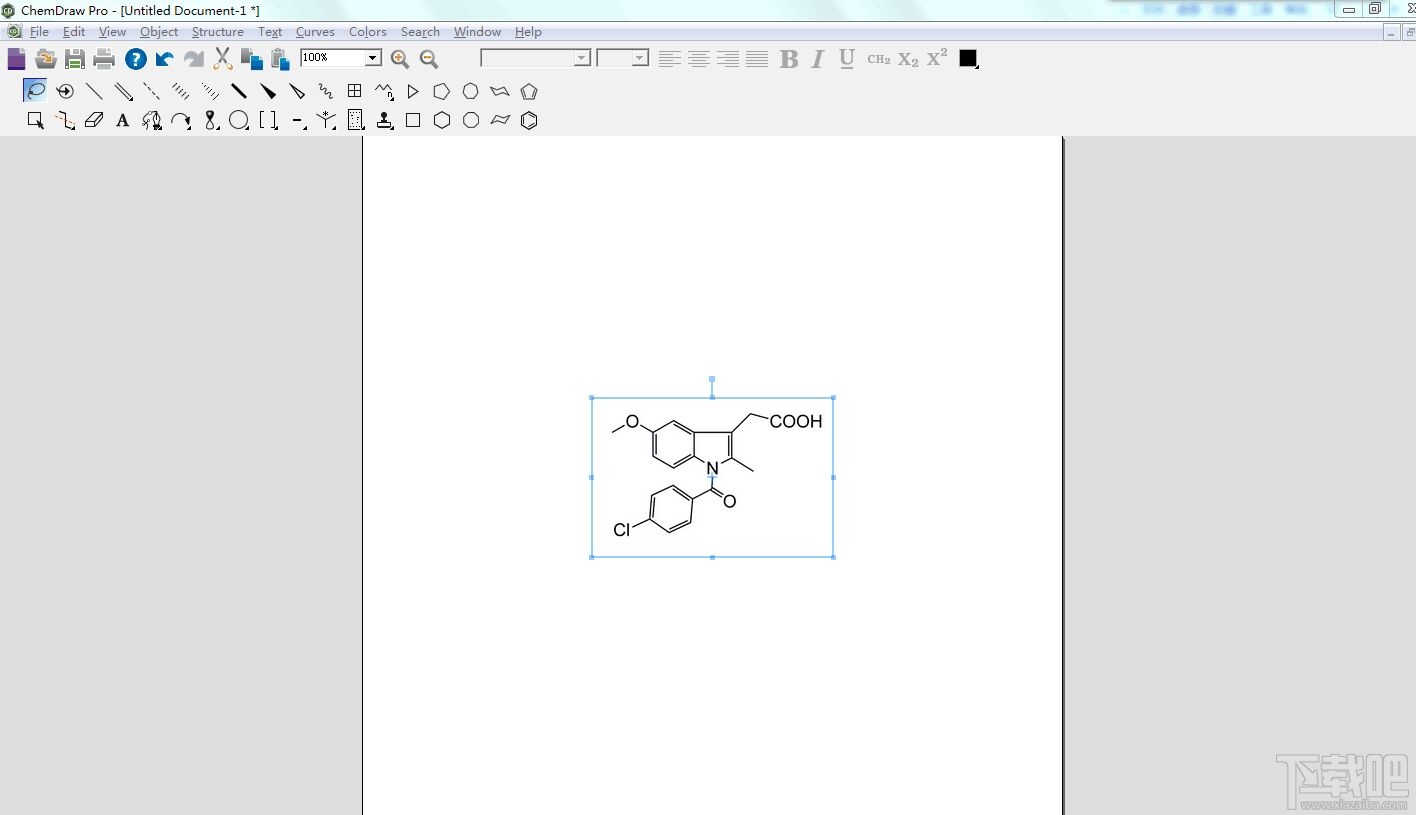Select the Benzene ring tool
The height and width of the screenshot is (815, 1416).
tap(529, 120)
